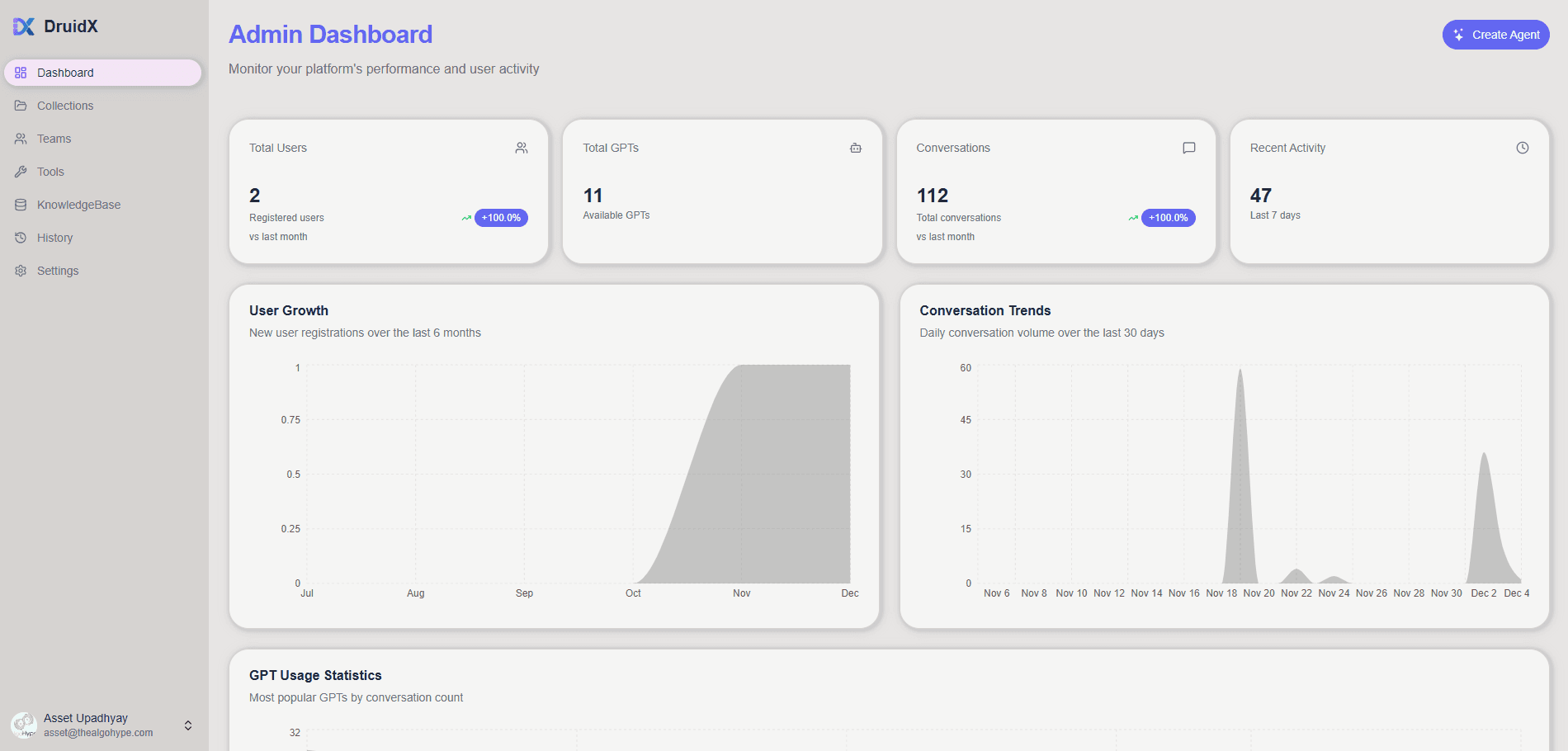
Task: Expand the Asset Upadhyay profile menu
Action: (187, 725)
